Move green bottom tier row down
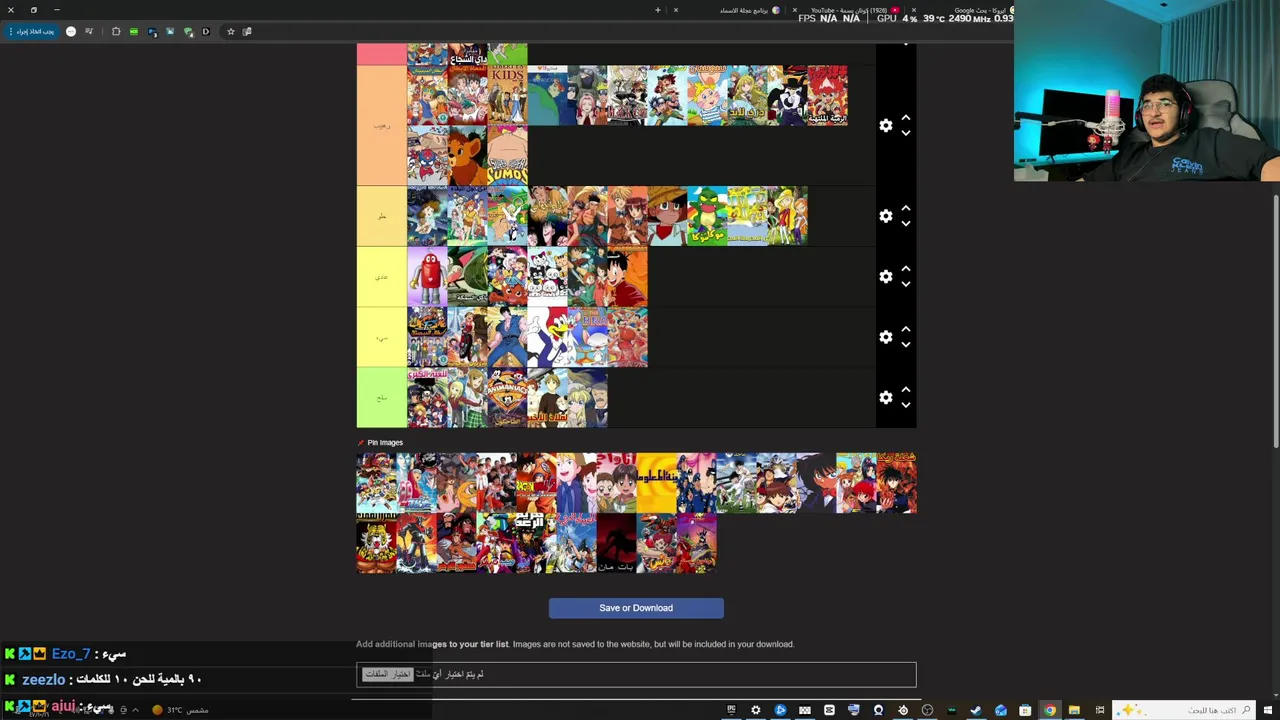The image size is (1280, 720). [x=906, y=405]
